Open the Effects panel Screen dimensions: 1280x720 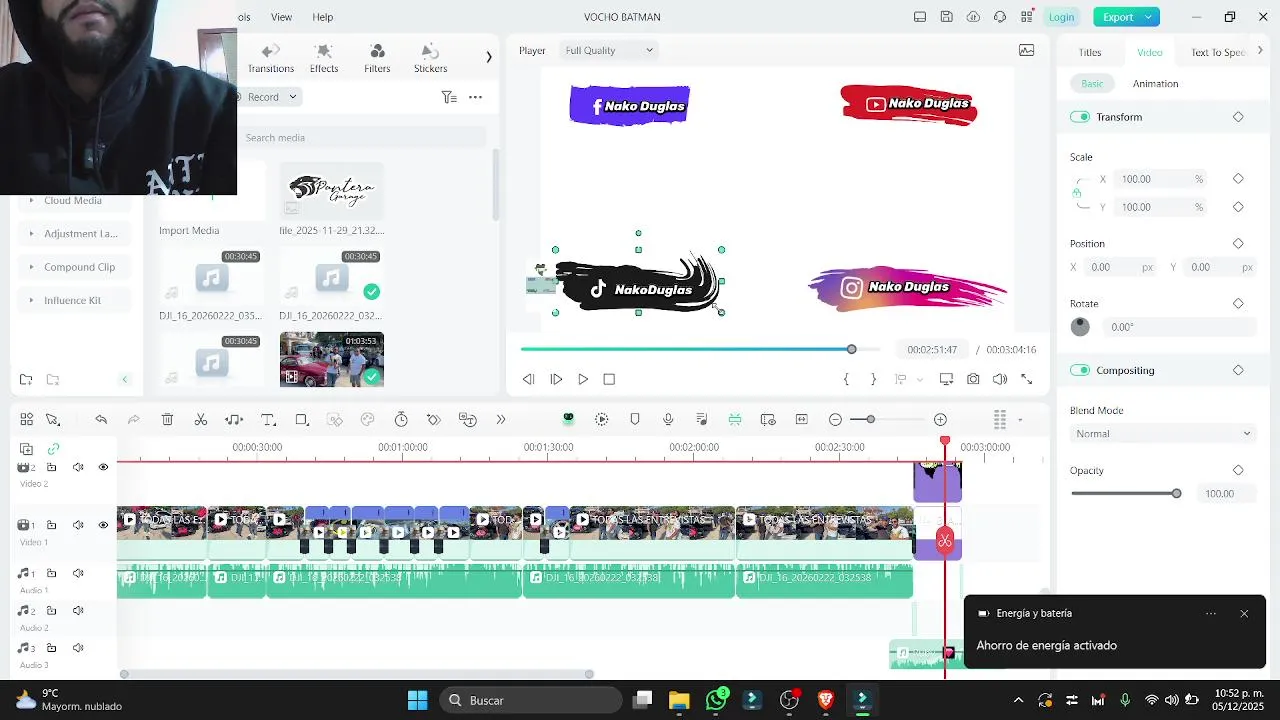pyautogui.click(x=324, y=59)
